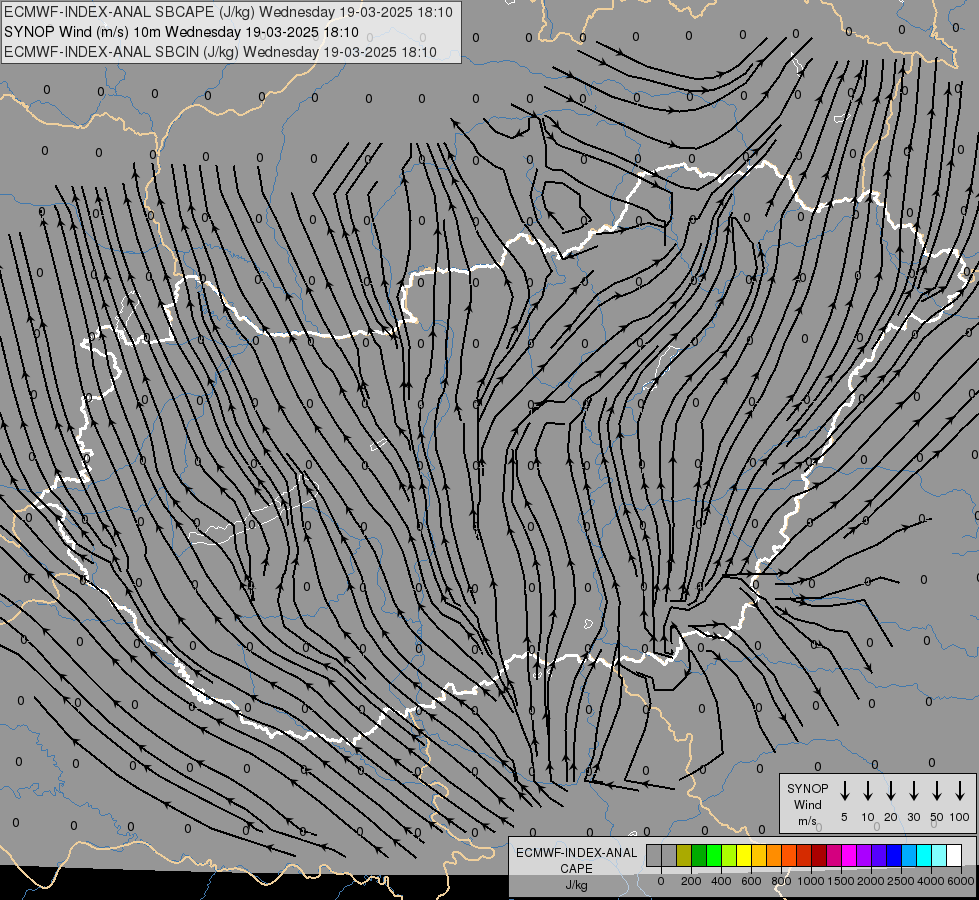Click the J/kg unit label in the CAPE legend
This screenshot has width=979, height=900.
click(x=576, y=885)
